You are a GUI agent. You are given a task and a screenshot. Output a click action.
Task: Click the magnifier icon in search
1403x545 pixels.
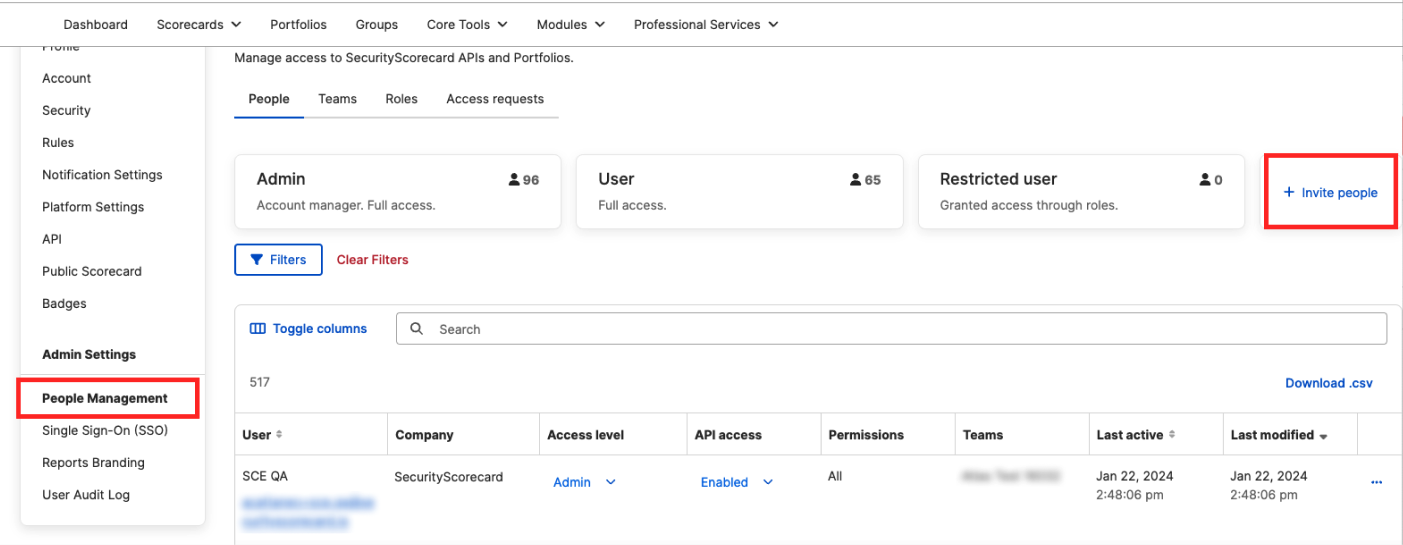coord(417,329)
